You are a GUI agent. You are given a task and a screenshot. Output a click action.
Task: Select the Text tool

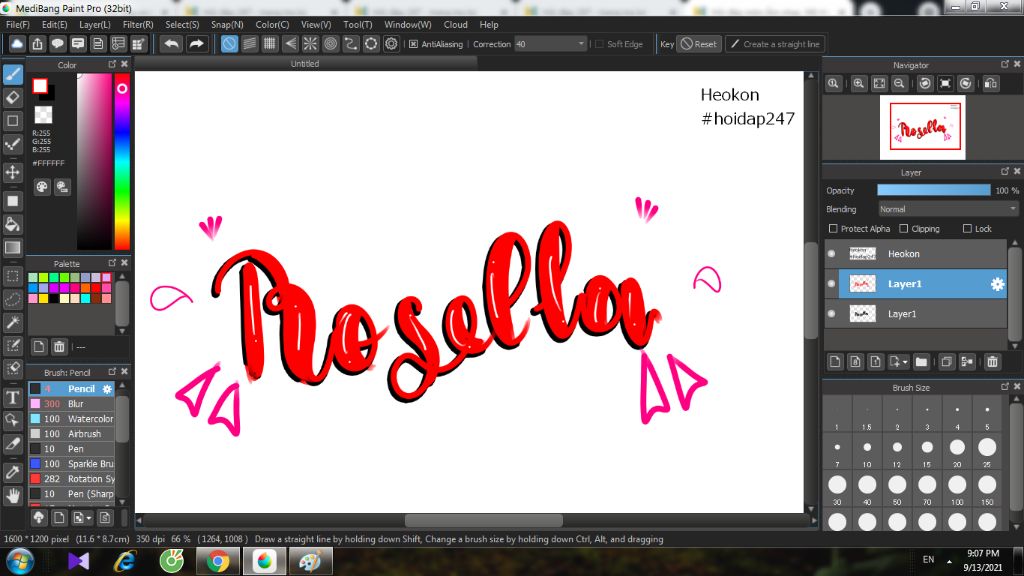[12, 397]
